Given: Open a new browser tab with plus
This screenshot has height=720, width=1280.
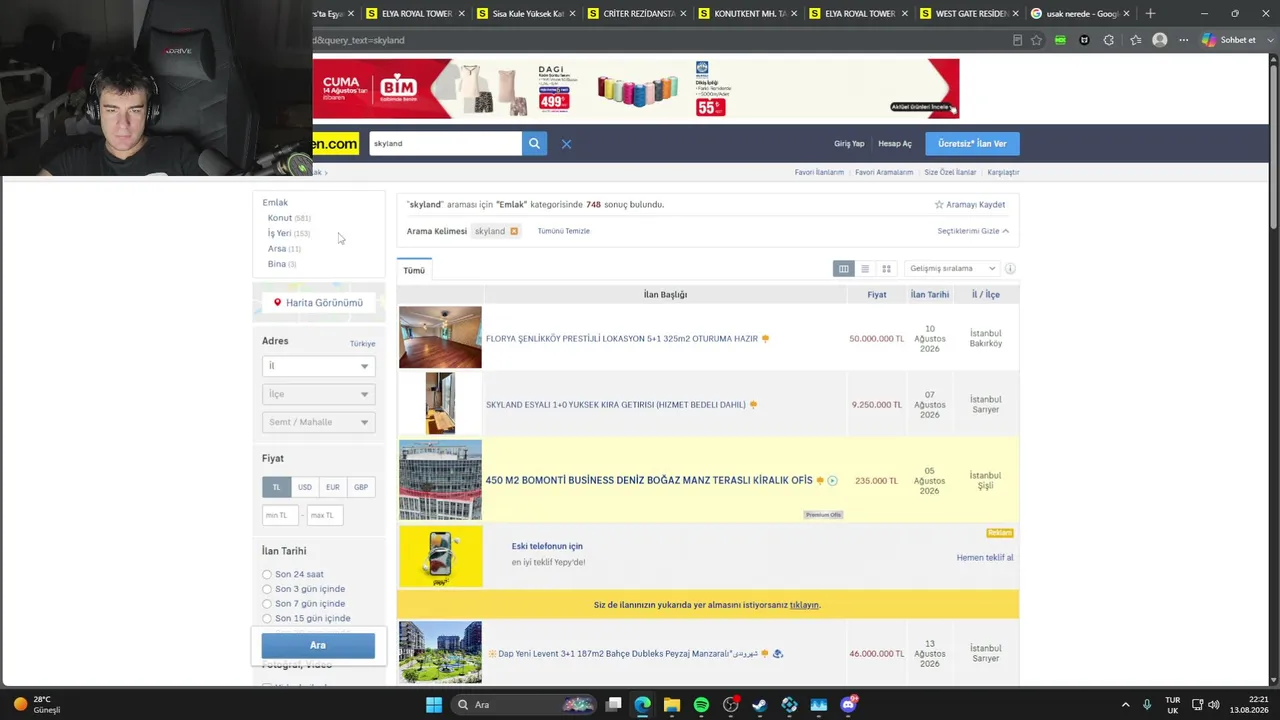Looking at the screenshot, I should tap(1150, 13).
